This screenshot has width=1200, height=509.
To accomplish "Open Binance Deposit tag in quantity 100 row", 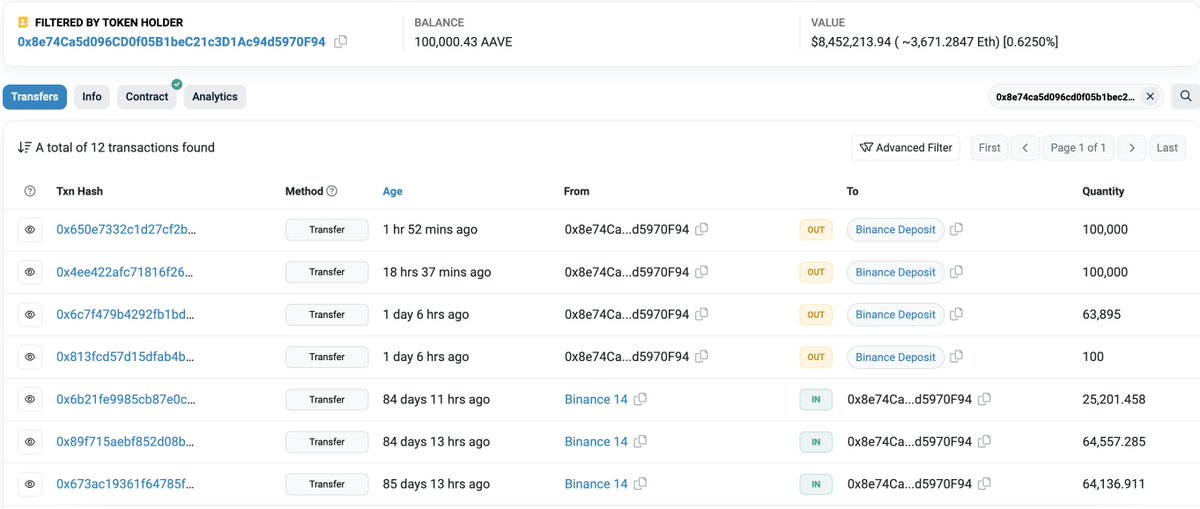I will (x=895, y=357).
